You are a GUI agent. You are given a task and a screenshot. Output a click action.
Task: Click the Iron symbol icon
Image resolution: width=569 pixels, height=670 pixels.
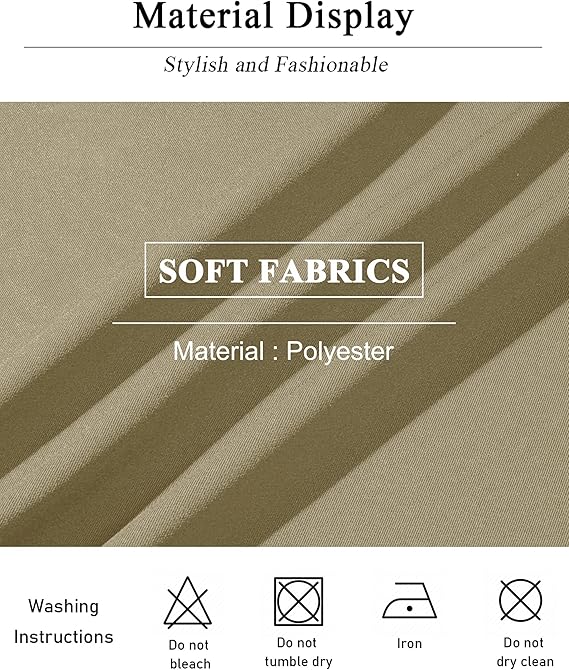tap(409, 601)
